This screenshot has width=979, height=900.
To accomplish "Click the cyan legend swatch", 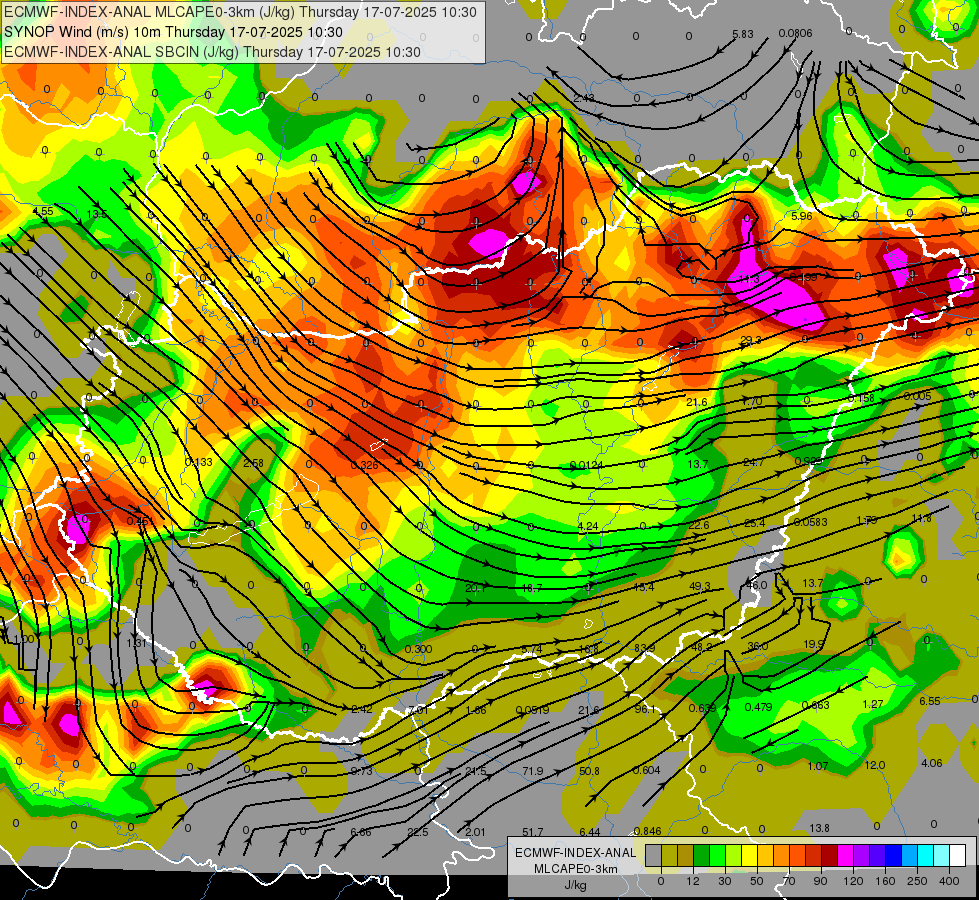I will [927, 855].
